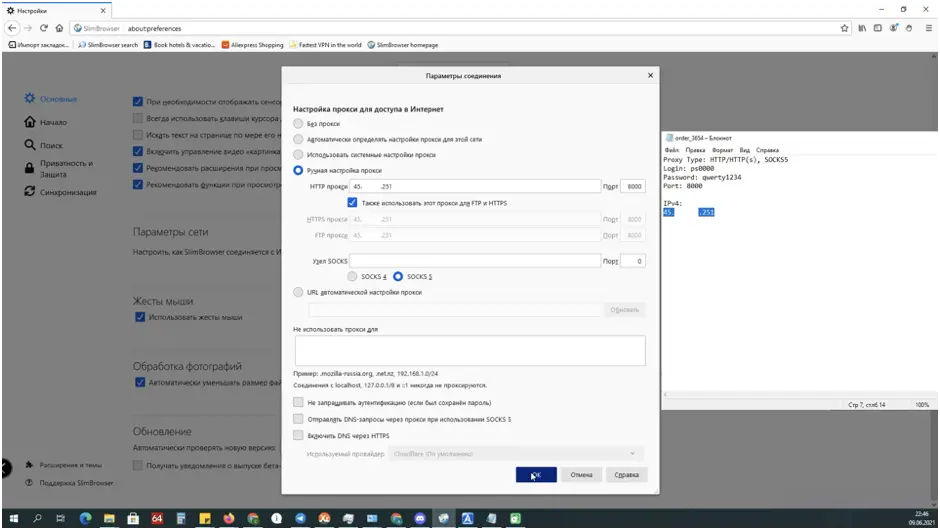
Task: Open the Aliexpress Shopping bookmark
Action: [x=252, y=45]
